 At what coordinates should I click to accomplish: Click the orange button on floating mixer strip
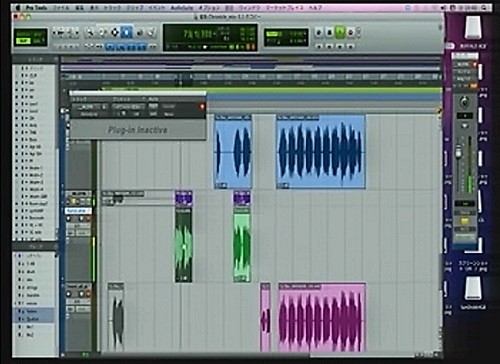[473, 86]
